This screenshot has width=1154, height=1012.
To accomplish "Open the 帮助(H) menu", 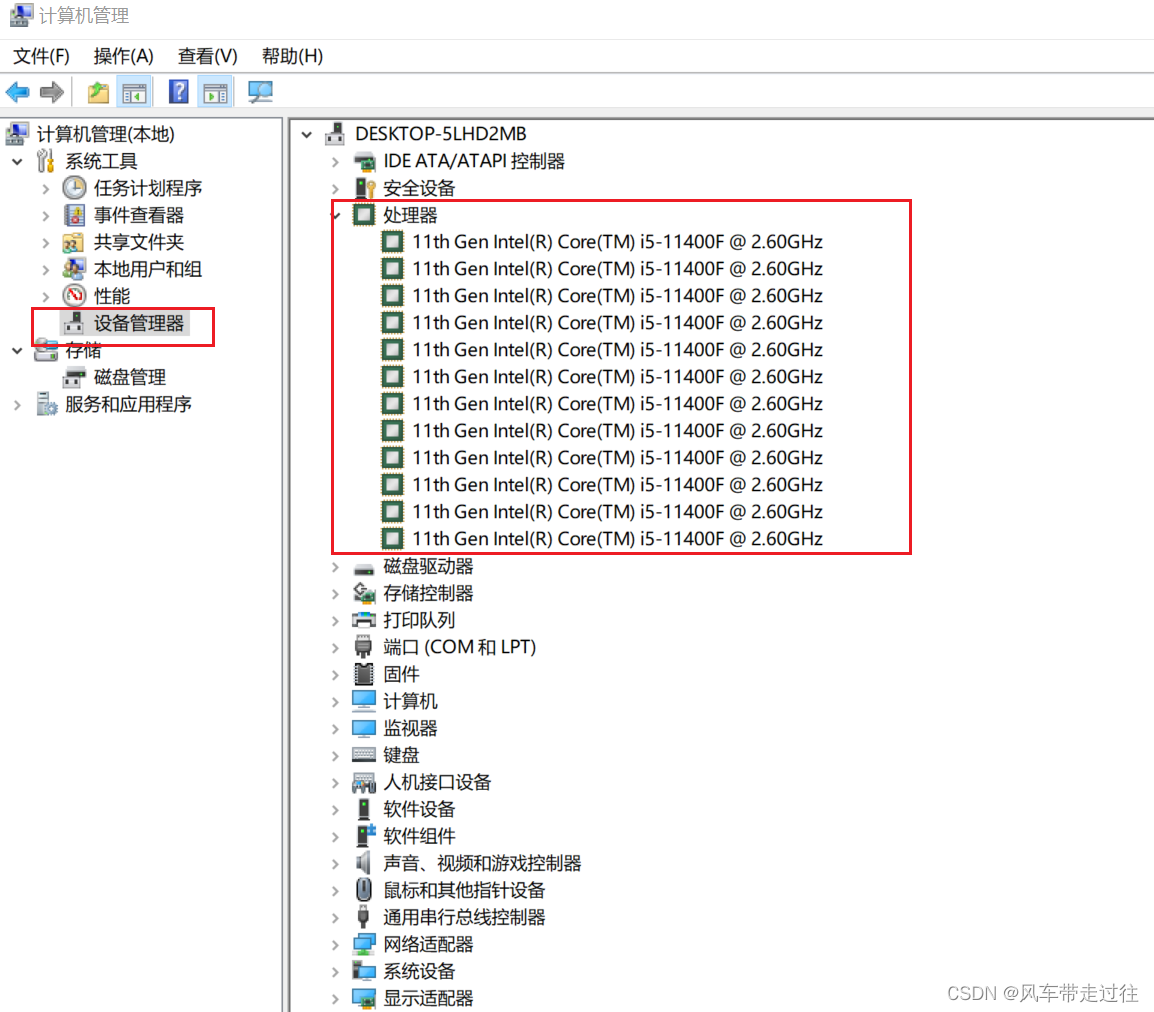I will pos(292,56).
